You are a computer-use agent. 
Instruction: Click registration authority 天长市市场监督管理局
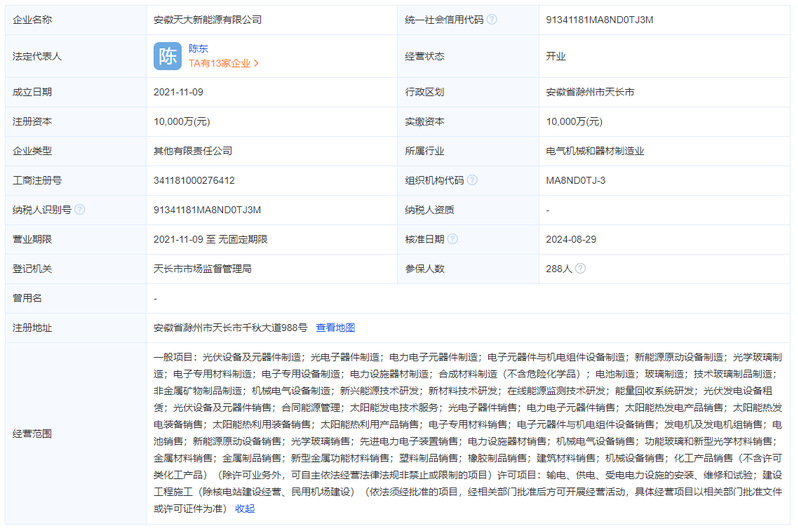[x=202, y=269]
